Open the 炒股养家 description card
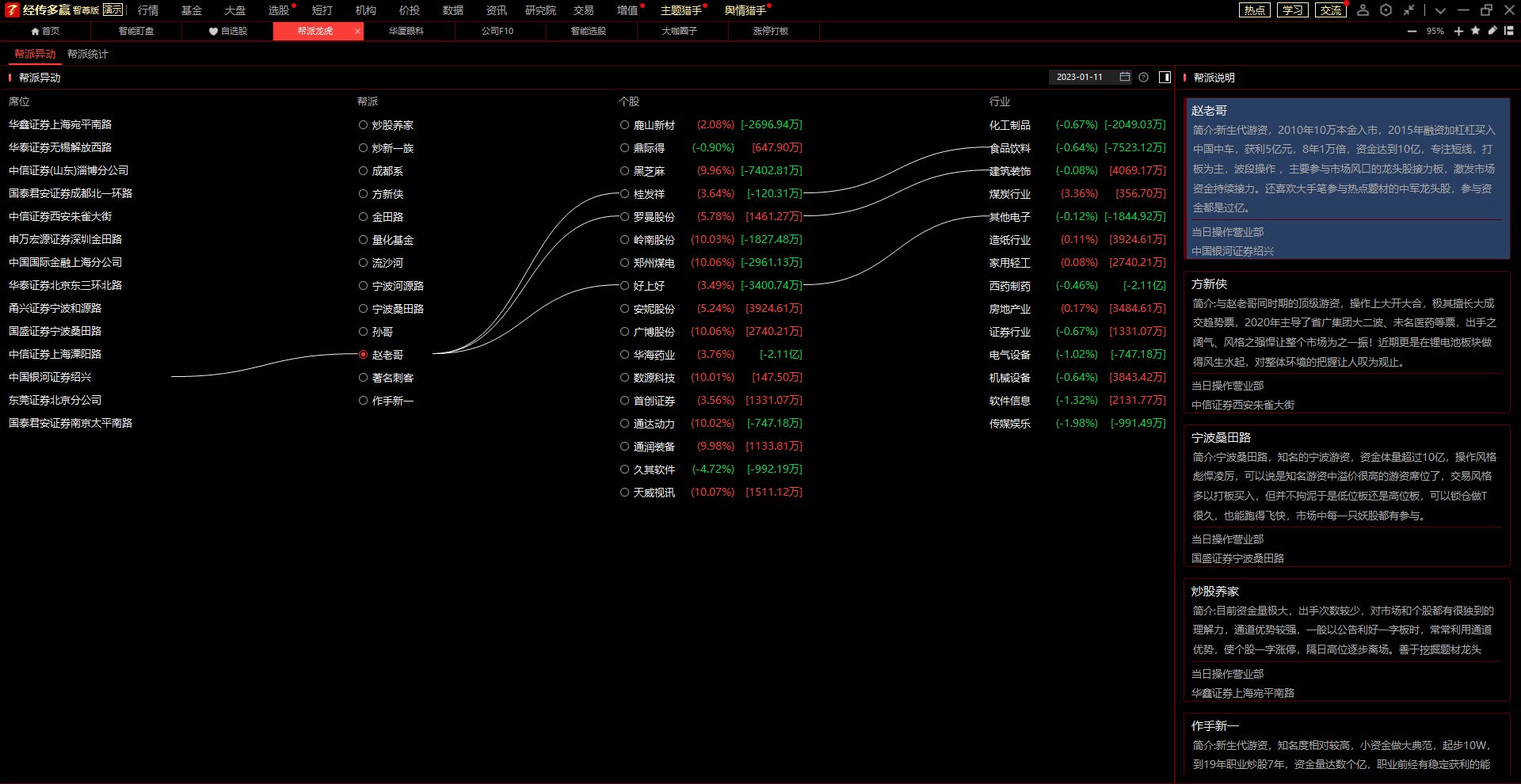1521x784 pixels. (1347, 640)
